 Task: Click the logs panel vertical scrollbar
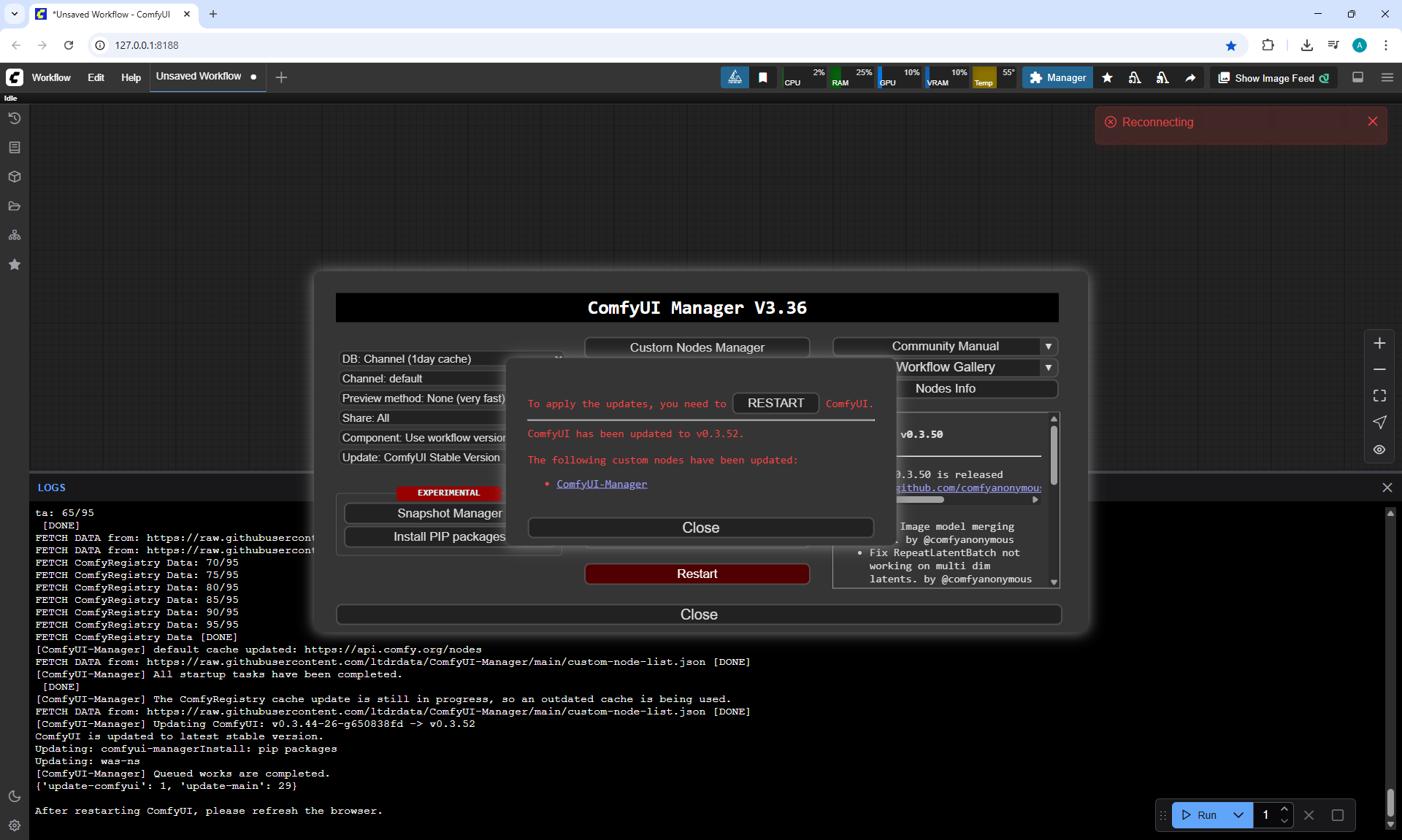1390,803
